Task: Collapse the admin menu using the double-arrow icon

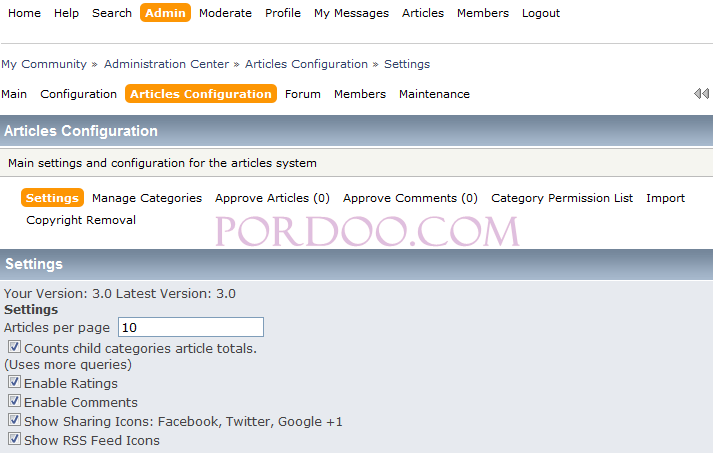Action: [x=701, y=94]
